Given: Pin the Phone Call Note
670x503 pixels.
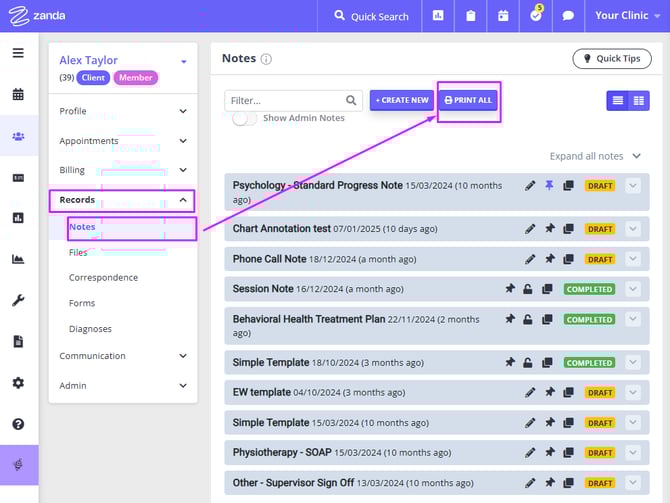Looking at the screenshot, I should (547, 259).
